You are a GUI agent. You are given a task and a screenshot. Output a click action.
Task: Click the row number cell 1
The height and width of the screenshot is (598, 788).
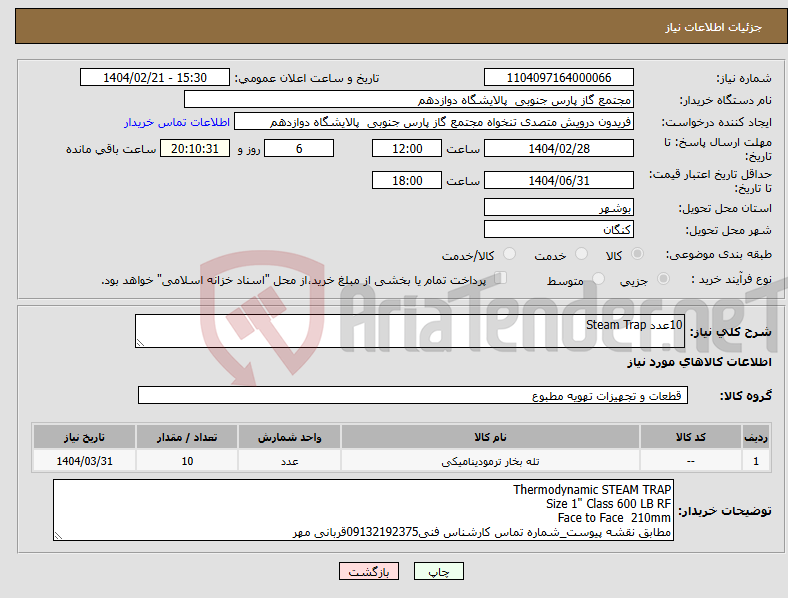(756, 461)
